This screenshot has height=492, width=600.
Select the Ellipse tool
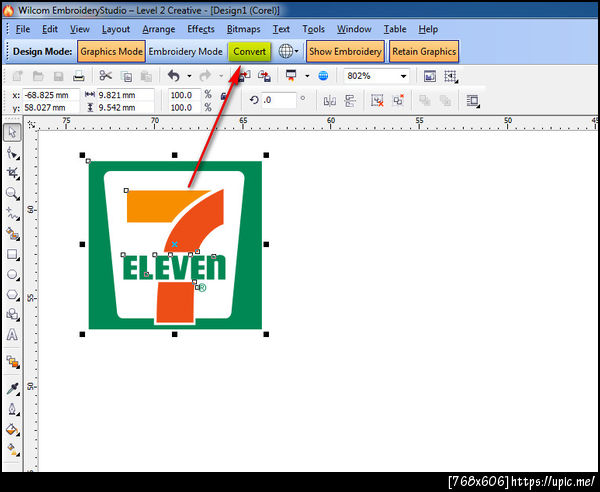click(x=12, y=275)
